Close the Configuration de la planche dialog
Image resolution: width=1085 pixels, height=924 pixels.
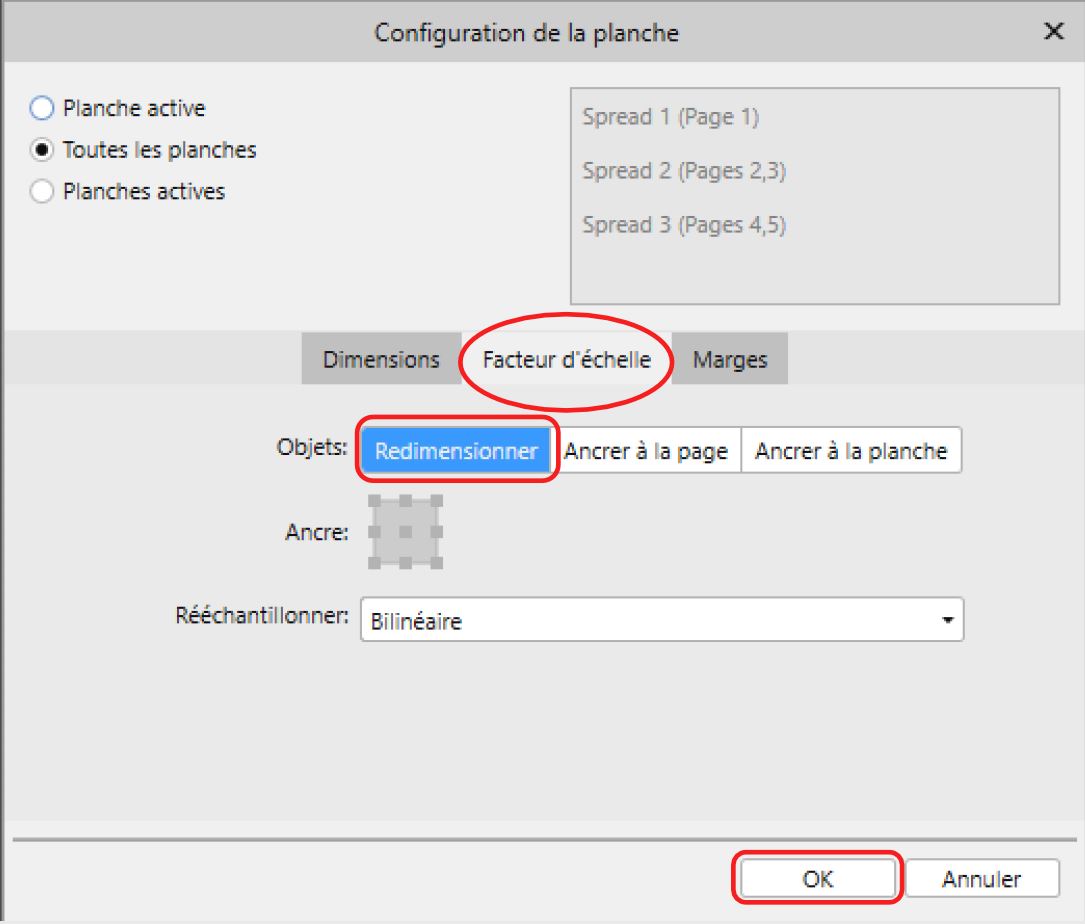[1053, 31]
